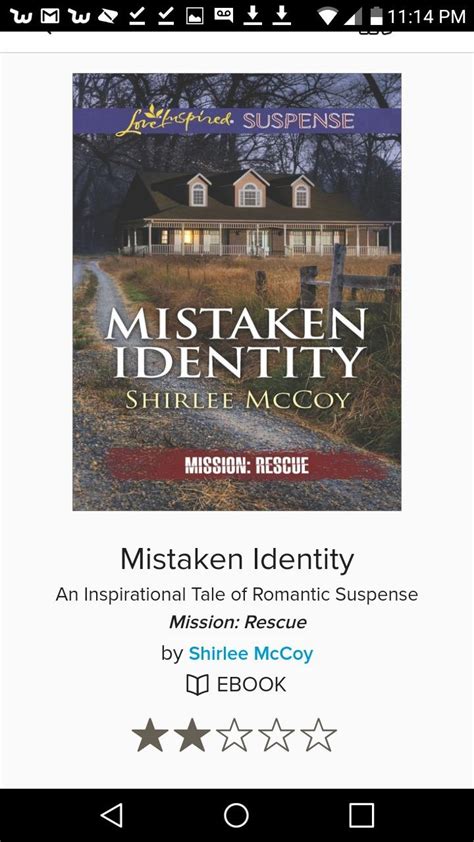
Task: Tap the last download notification icon
Action: [281, 16]
